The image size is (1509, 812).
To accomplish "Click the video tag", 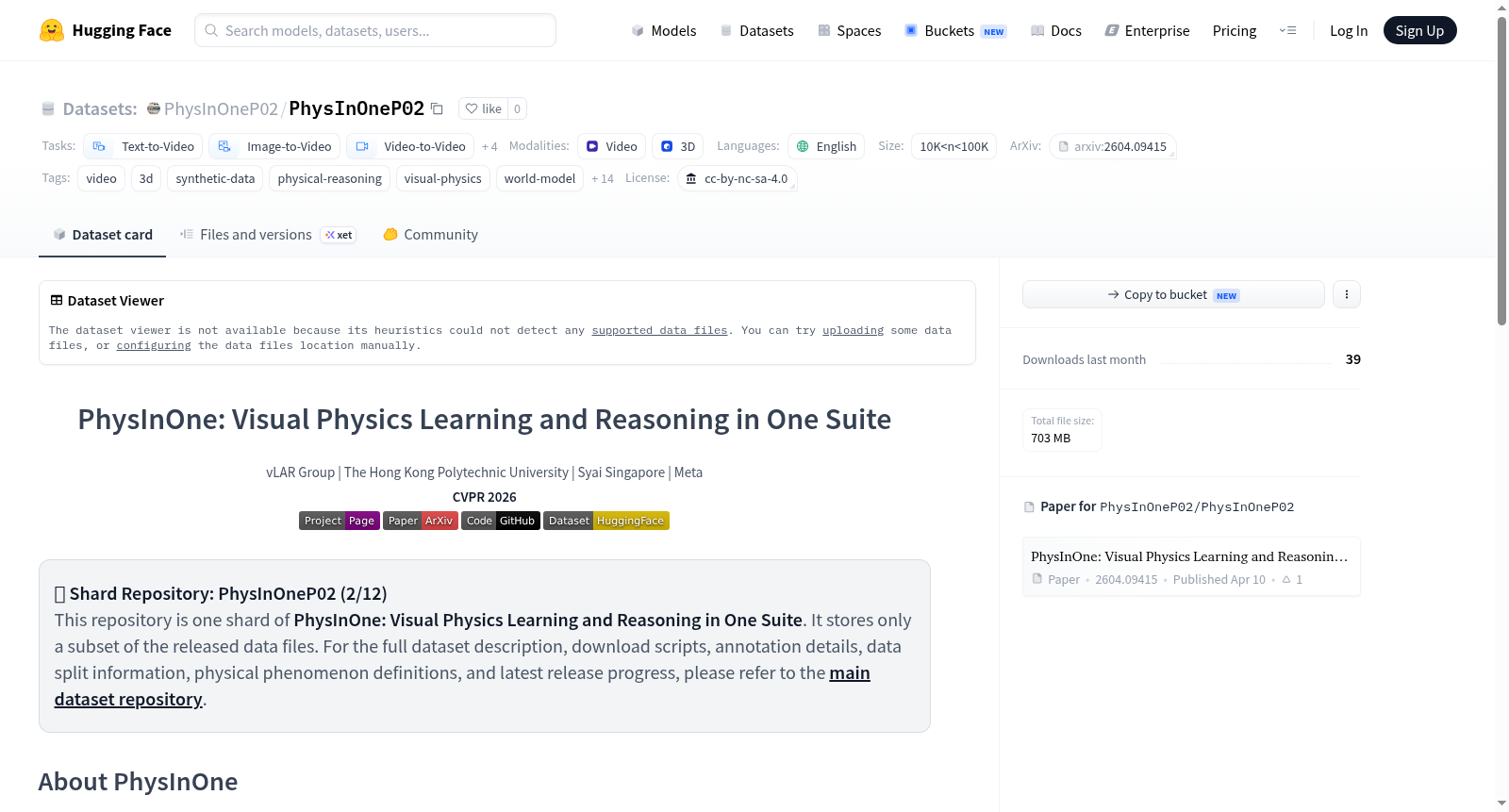I will tap(101, 178).
